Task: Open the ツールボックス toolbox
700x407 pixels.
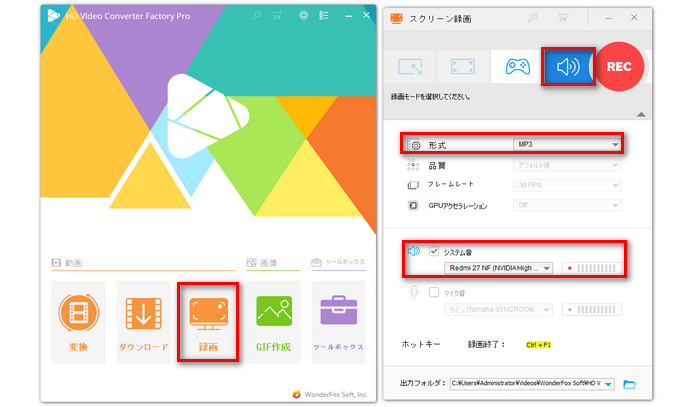Action: coord(337,320)
